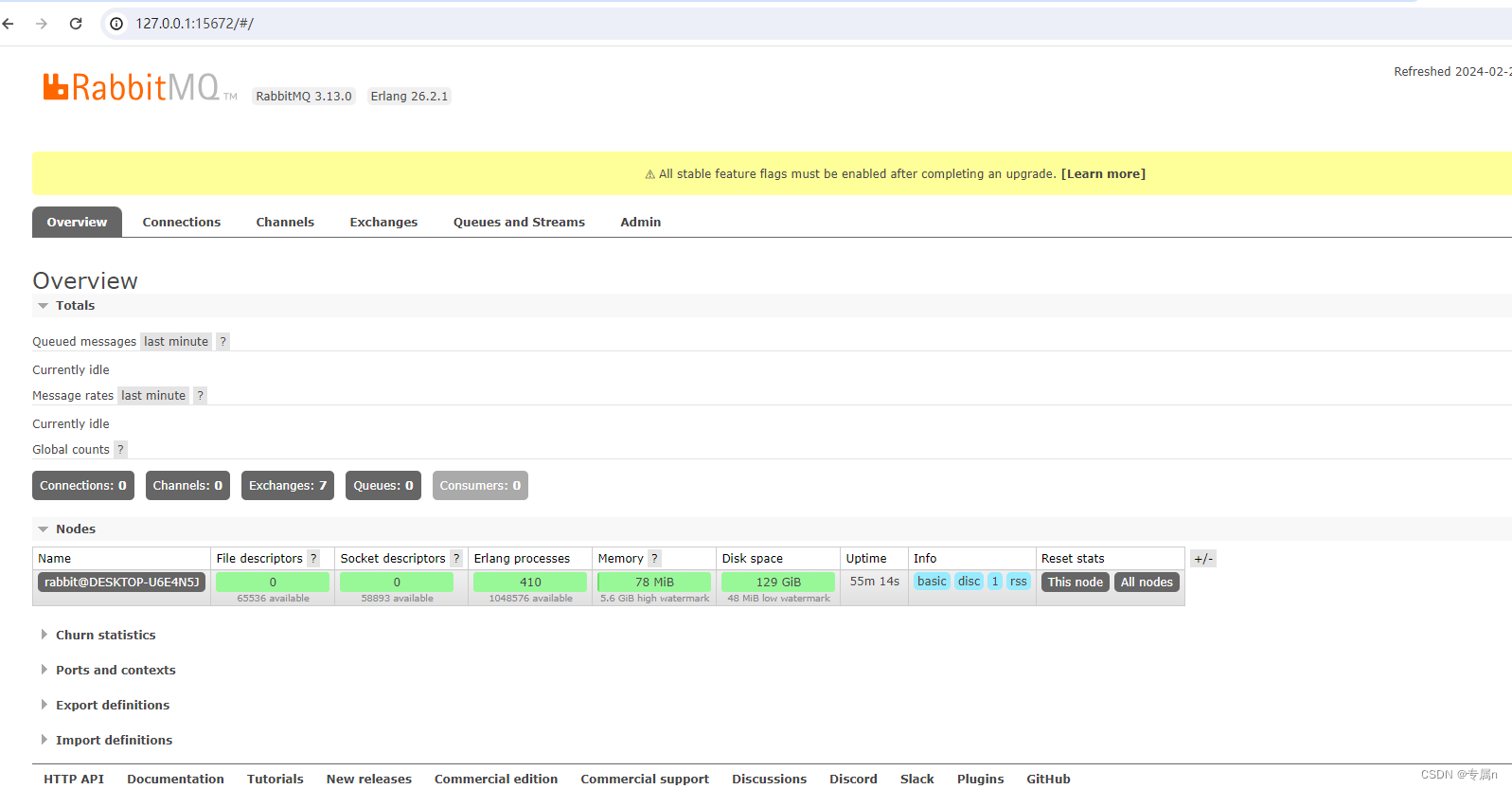This screenshot has width=1512, height=789.
Task: Click the RabbitMQ 3.13.0 version label
Action: point(304,97)
